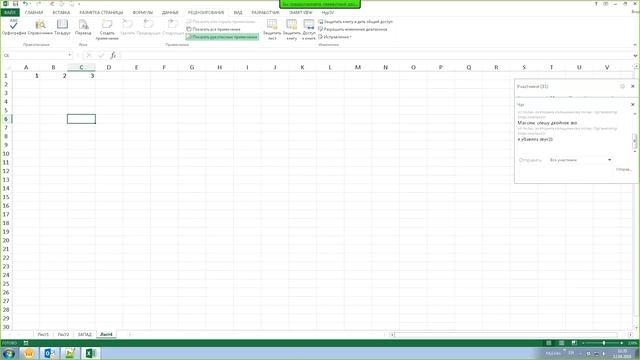The image size is (640, 360).
Task: Collapse the ribbon with the arrow
Action: click(x=635, y=44)
